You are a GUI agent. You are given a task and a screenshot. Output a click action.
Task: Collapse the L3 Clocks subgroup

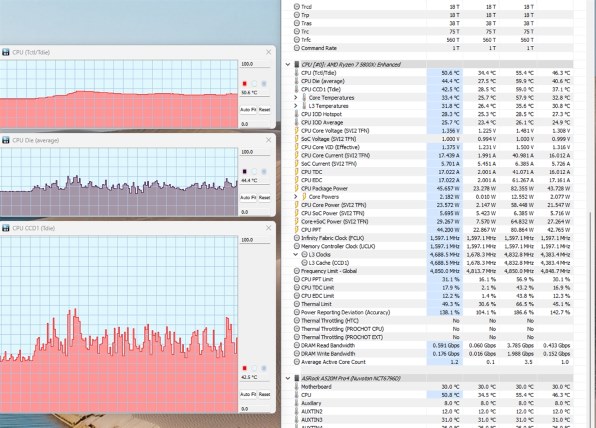(296, 255)
